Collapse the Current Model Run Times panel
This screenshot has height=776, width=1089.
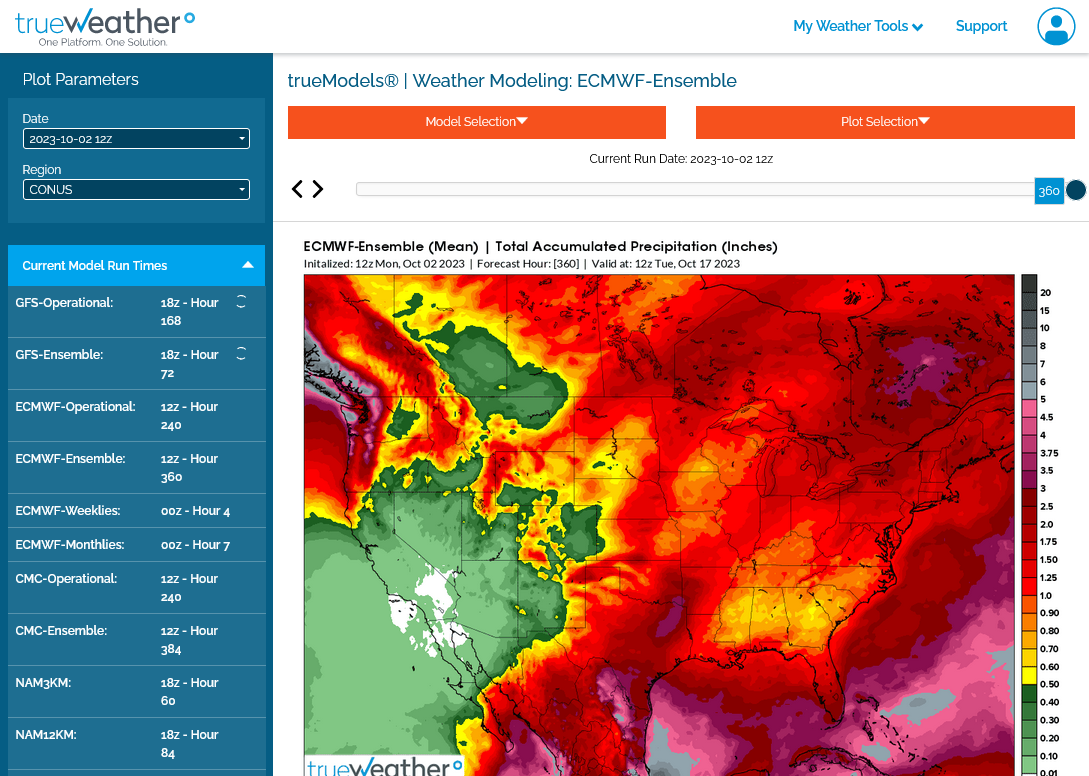click(x=247, y=266)
